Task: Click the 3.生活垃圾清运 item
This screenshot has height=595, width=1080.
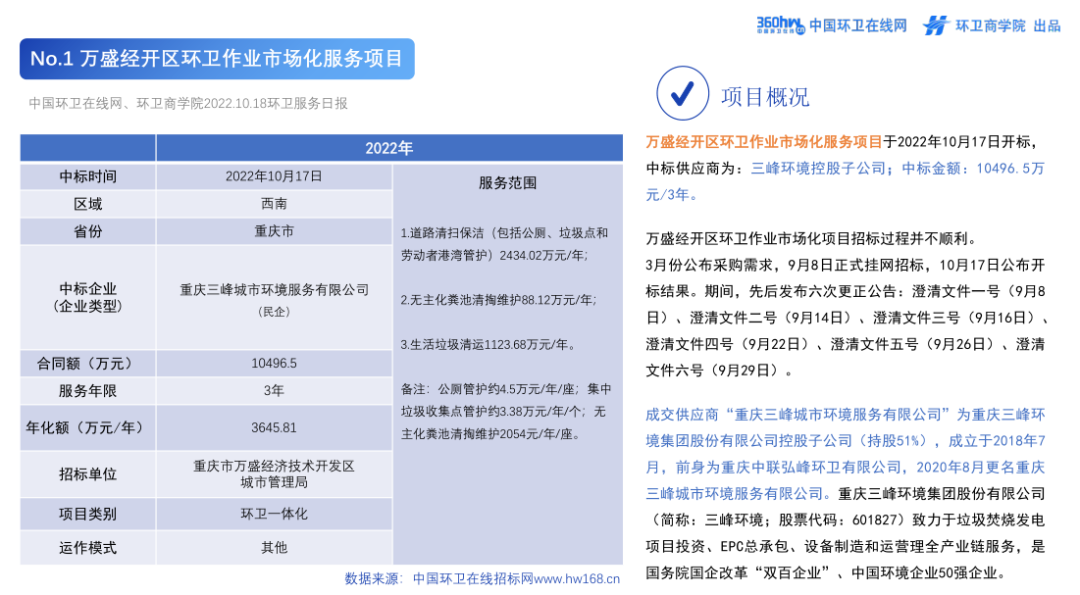Action: [x=488, y=345]
